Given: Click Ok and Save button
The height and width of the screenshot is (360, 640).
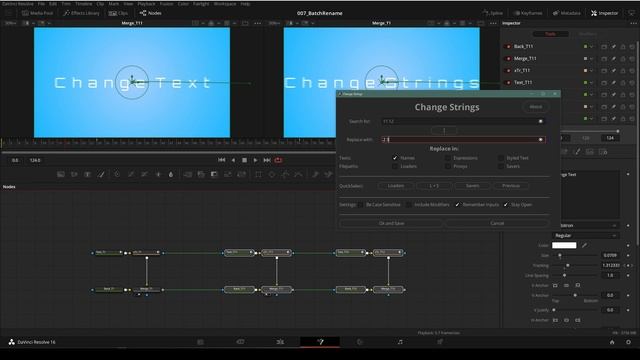Looking at the screenshot, I should [391, 223].
